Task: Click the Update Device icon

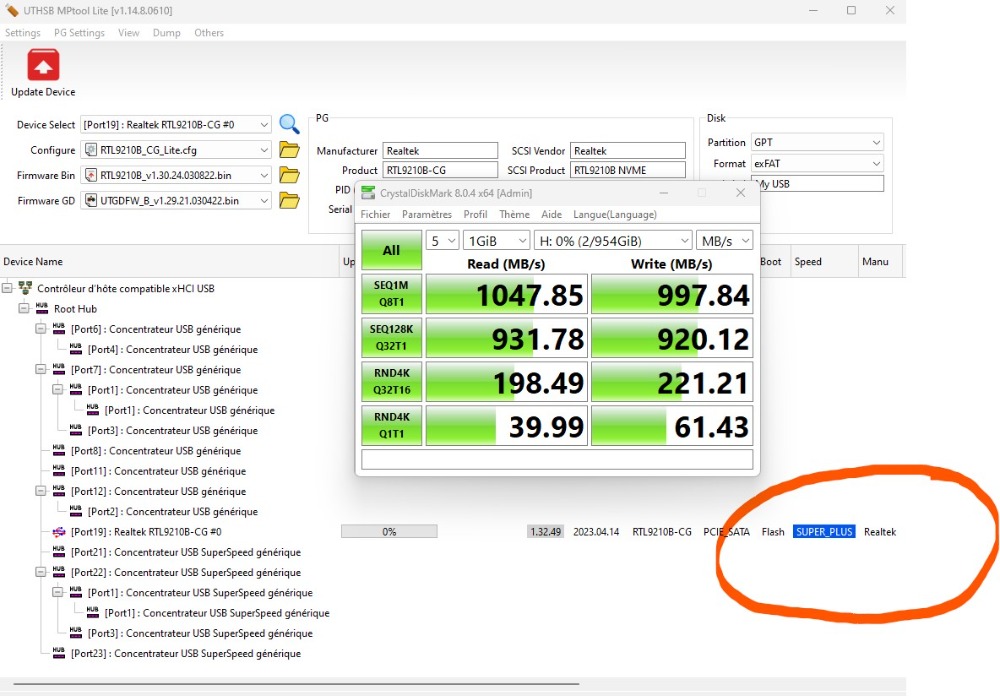Action: click(43, 66)
